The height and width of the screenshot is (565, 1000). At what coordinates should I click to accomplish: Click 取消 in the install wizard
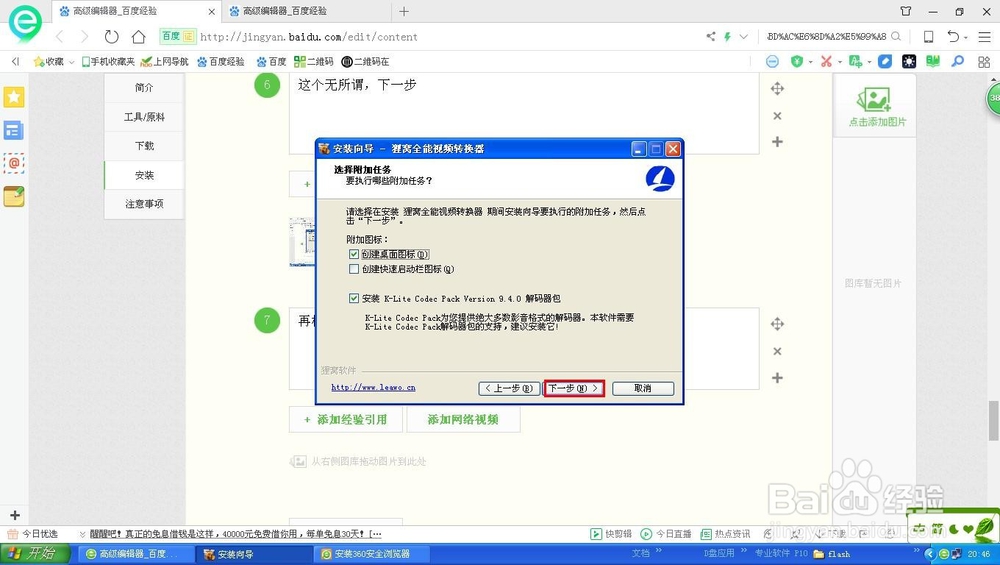tap(643, 388)
